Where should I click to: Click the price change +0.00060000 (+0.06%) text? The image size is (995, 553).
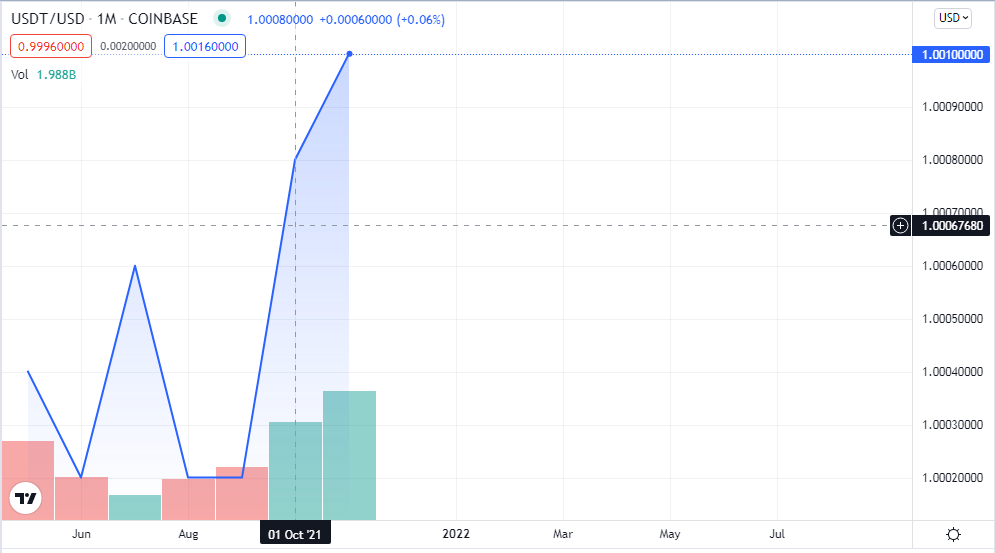pyautogui.click(x=382, y=20)
